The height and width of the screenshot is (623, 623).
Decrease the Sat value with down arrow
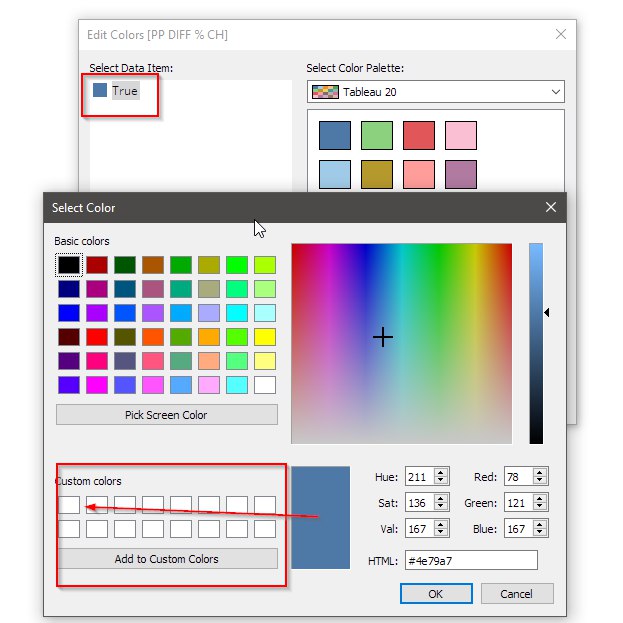(x=441, y=507)
